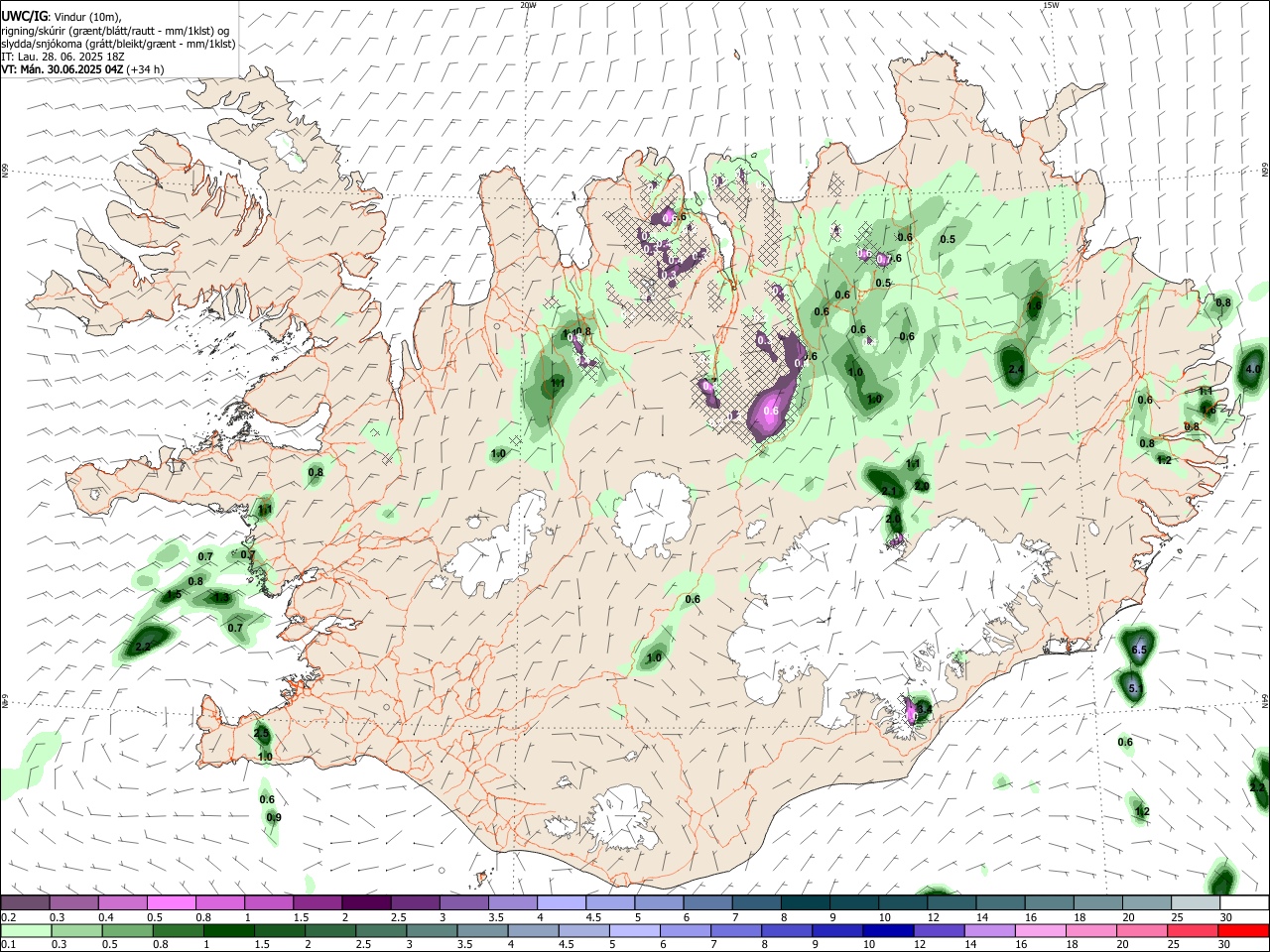Click the '0.9' value off the southwest coast
This screenshot has height=952, width=1270.
274,817
